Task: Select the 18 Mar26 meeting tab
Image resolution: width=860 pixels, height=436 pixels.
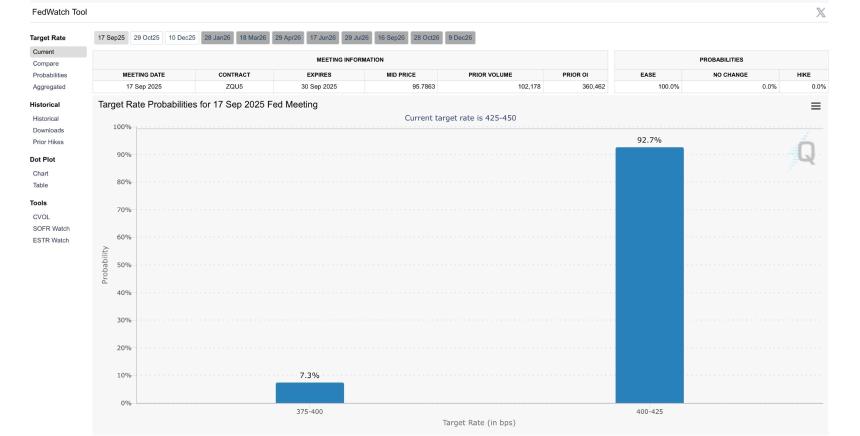Action: (252, 37)
